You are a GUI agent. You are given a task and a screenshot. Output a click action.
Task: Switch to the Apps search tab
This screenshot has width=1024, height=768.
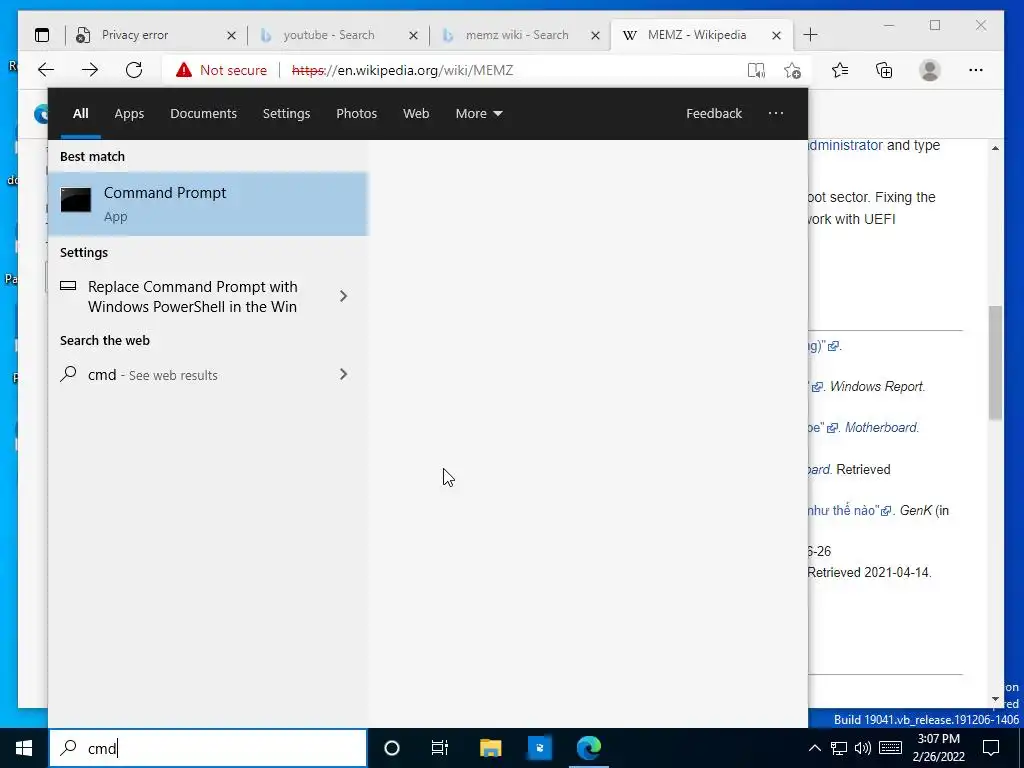(x=129, y=114)
